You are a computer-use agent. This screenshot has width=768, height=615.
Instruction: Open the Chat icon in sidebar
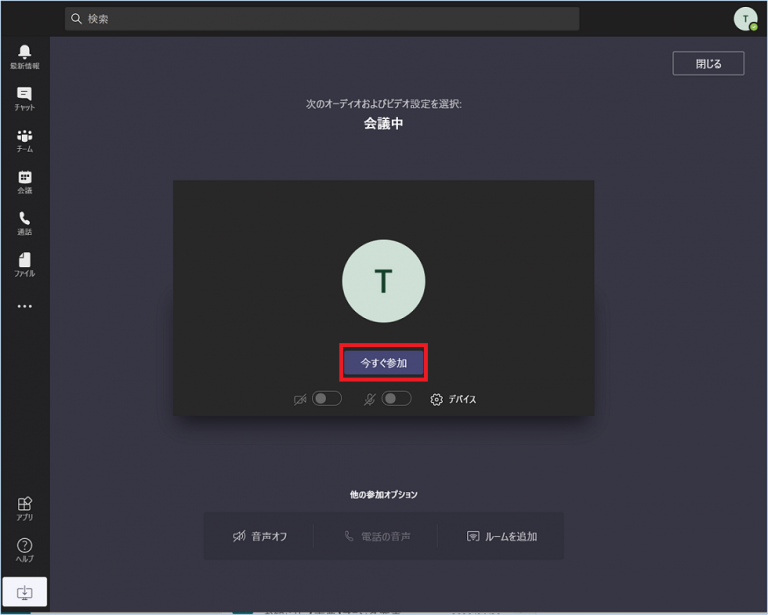pyautogui.click(x=24, y=98)
